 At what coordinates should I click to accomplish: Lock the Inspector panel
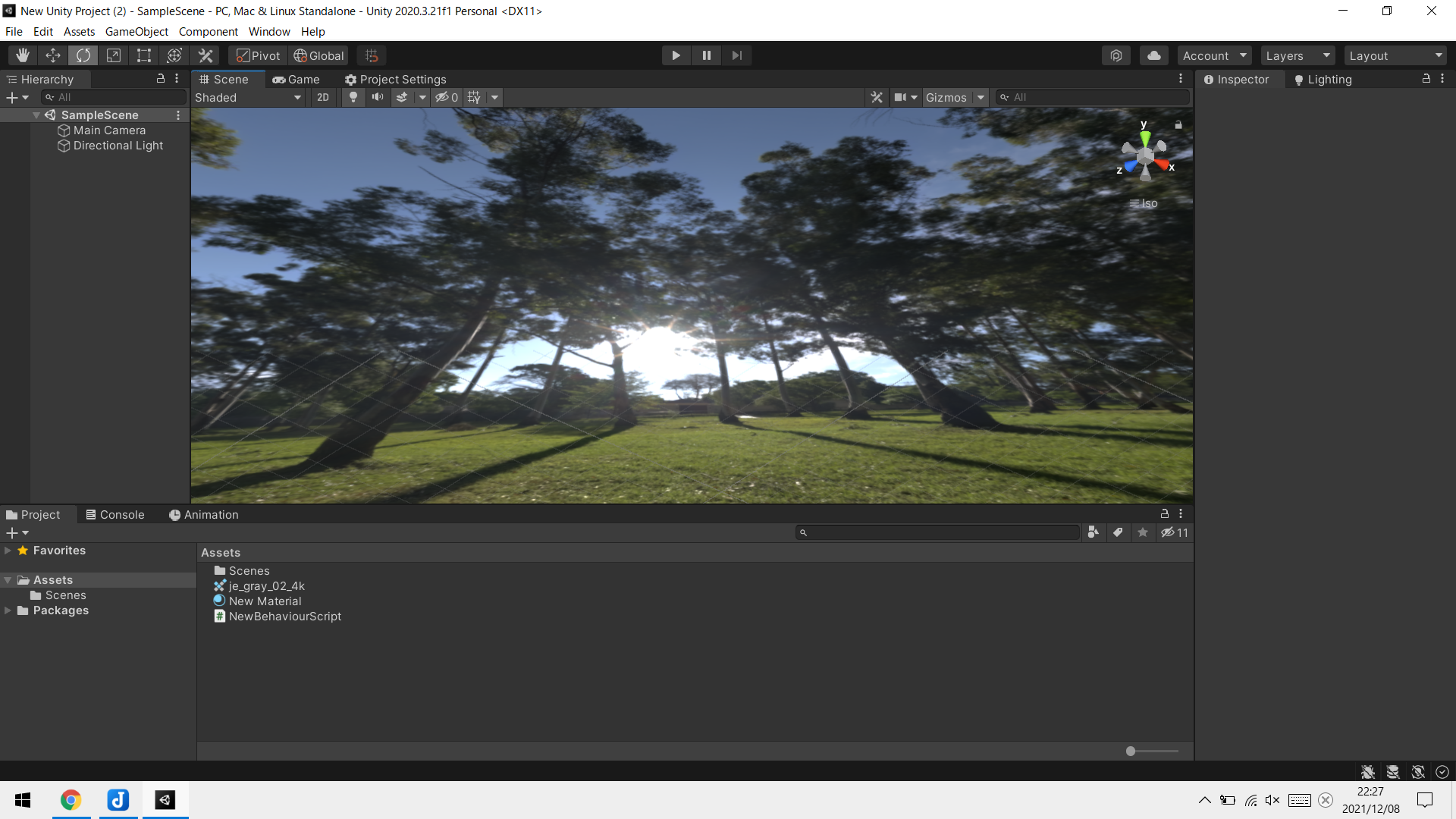pos(1426,79)
